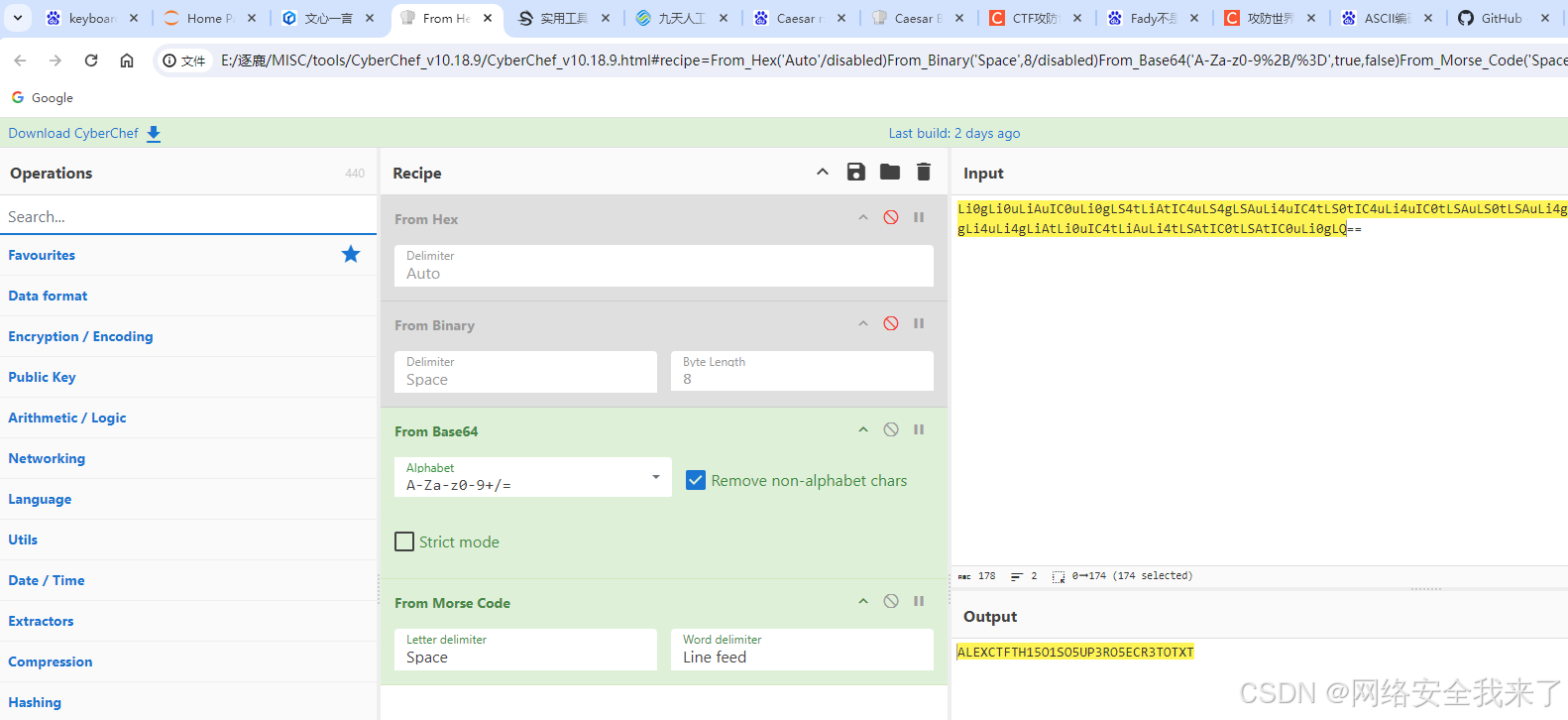
Task: Collapse the From Binary operation
Action: 863,323
